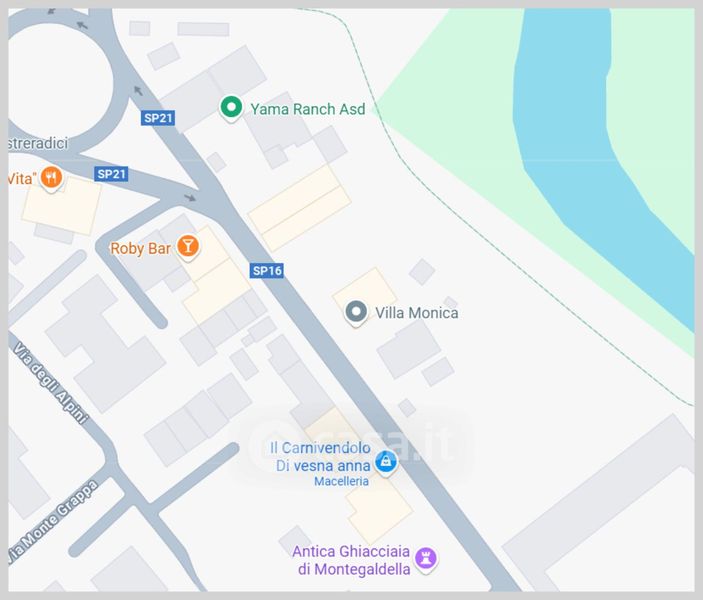The image size is (703, 600).
Task: Open the Villa Monica place label
Action: click(417, 313)
